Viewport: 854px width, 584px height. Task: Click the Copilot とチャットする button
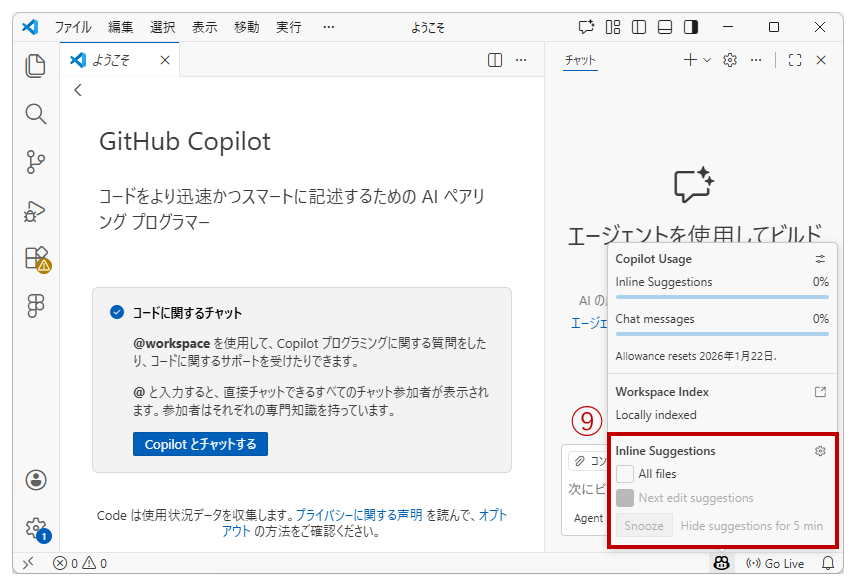(200, 444)
